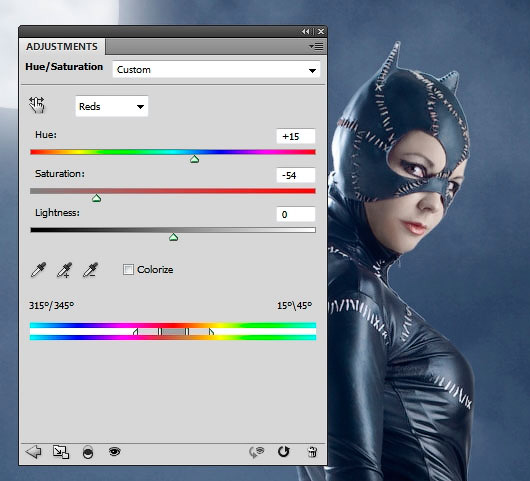Screen dimensions: 530x481
Task: View previous state icon
Action: [x=257, y=452]
